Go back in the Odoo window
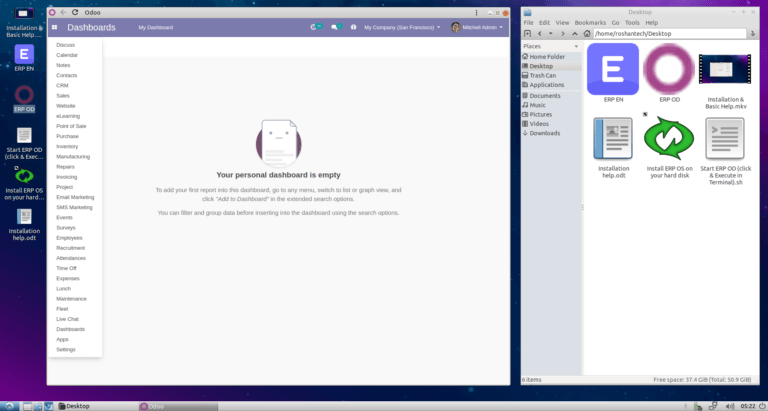The height and width of the screenshot is (411, 768). (x=63, y=12)
